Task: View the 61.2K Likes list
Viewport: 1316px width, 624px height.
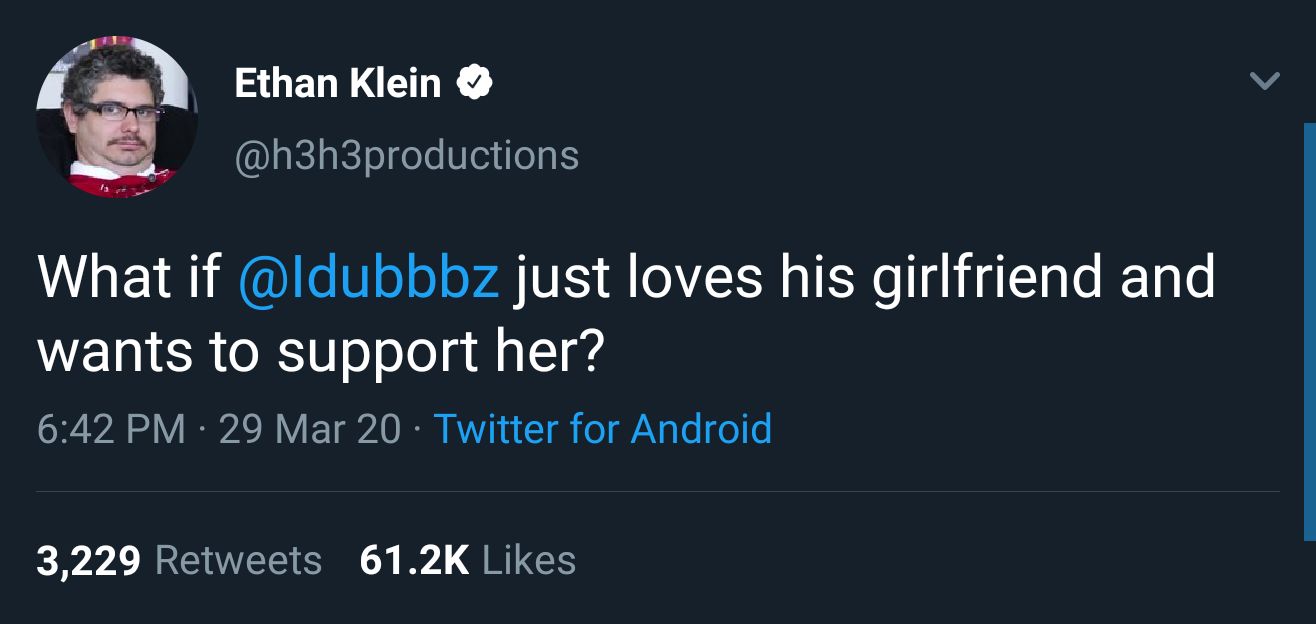Action: 470,560
